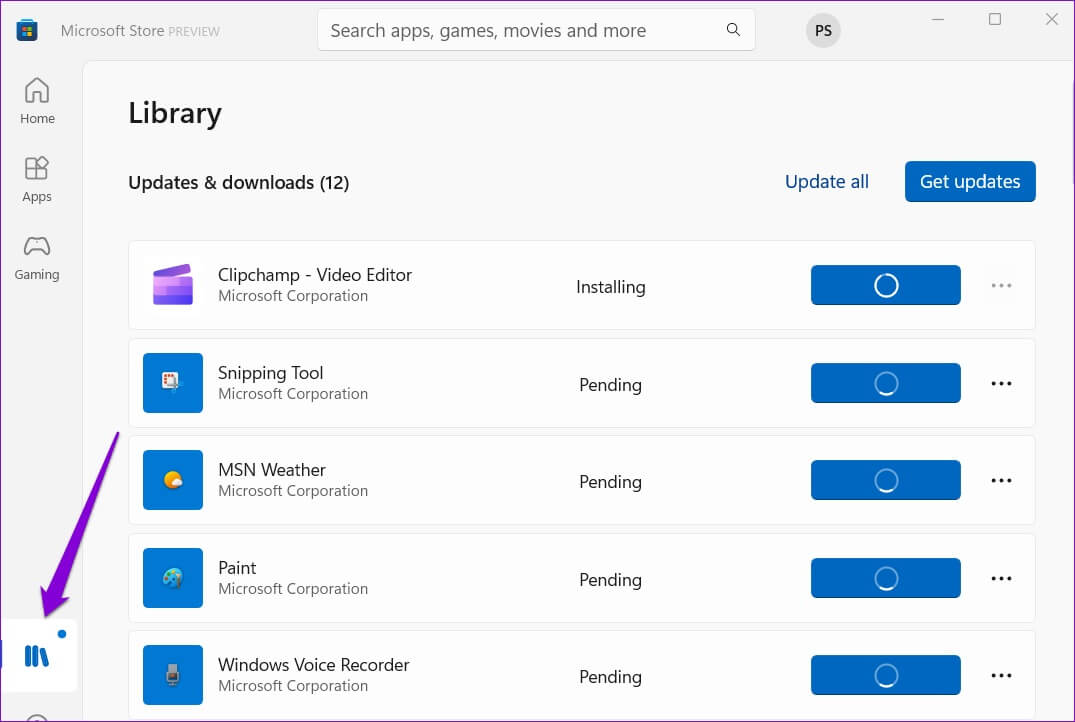Screen dimensions: 1075x722
Task: Select the MSN Weather title
Action: [271, 470]
